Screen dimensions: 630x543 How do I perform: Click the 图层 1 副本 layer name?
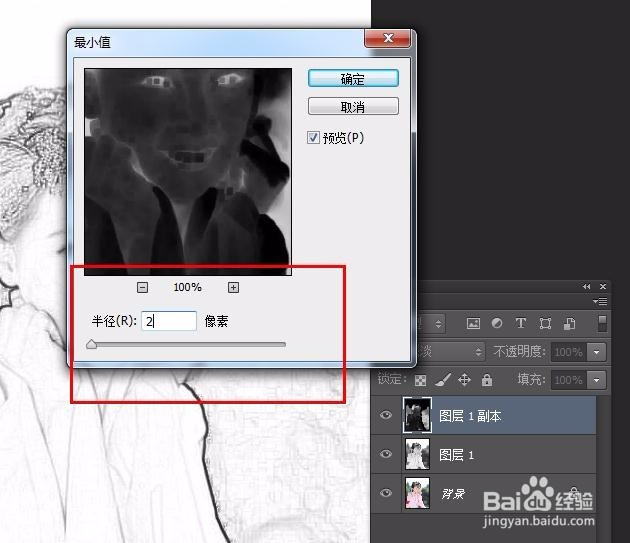pyautogui.click(x=470, y=416)
